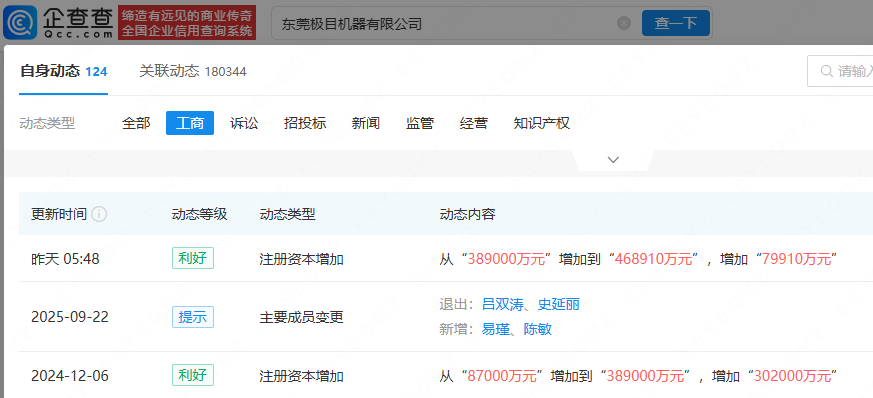Select the 新闻 filter

pos(366,123)
